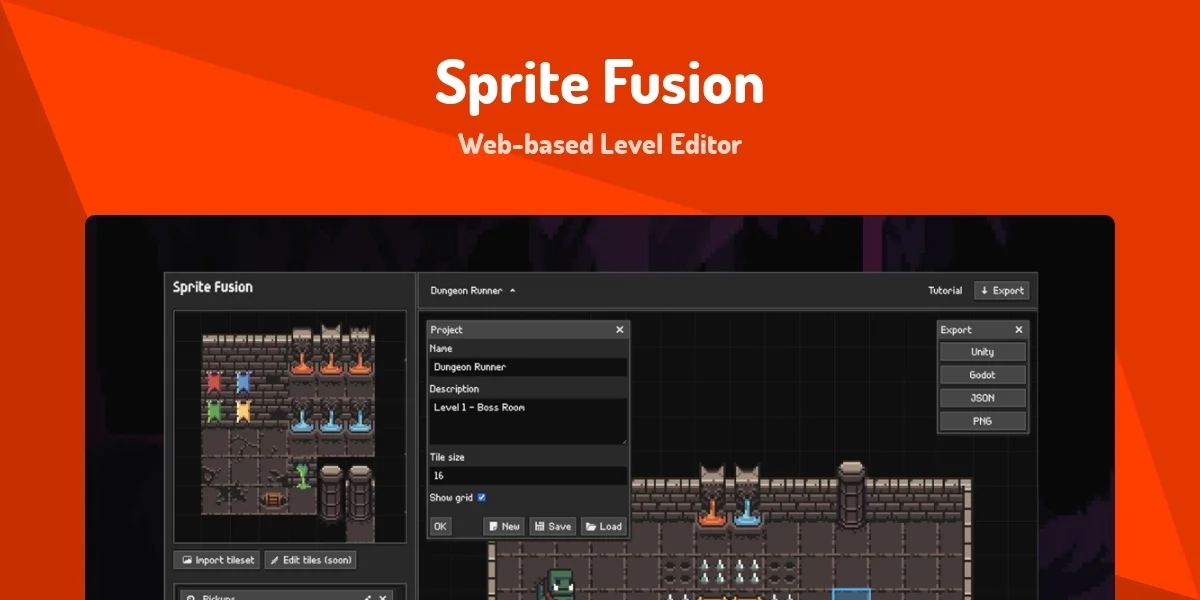Open the Dungeon Runner project dropdown
Image resolution: width=1200 pixels, height=600 pixels.
tap(473, 291)
